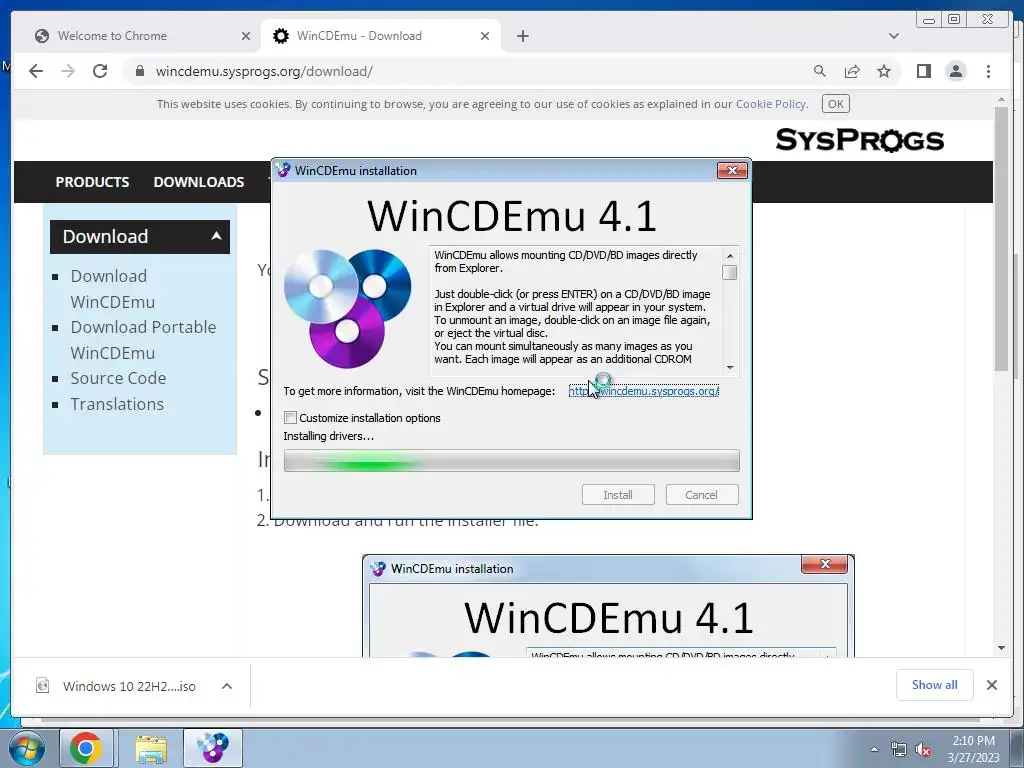The width and height of the screenshot is (1024, 768).
Task: Open the DOWNLOADS menu
Action: pyautogui.click(x=199, y=182)
